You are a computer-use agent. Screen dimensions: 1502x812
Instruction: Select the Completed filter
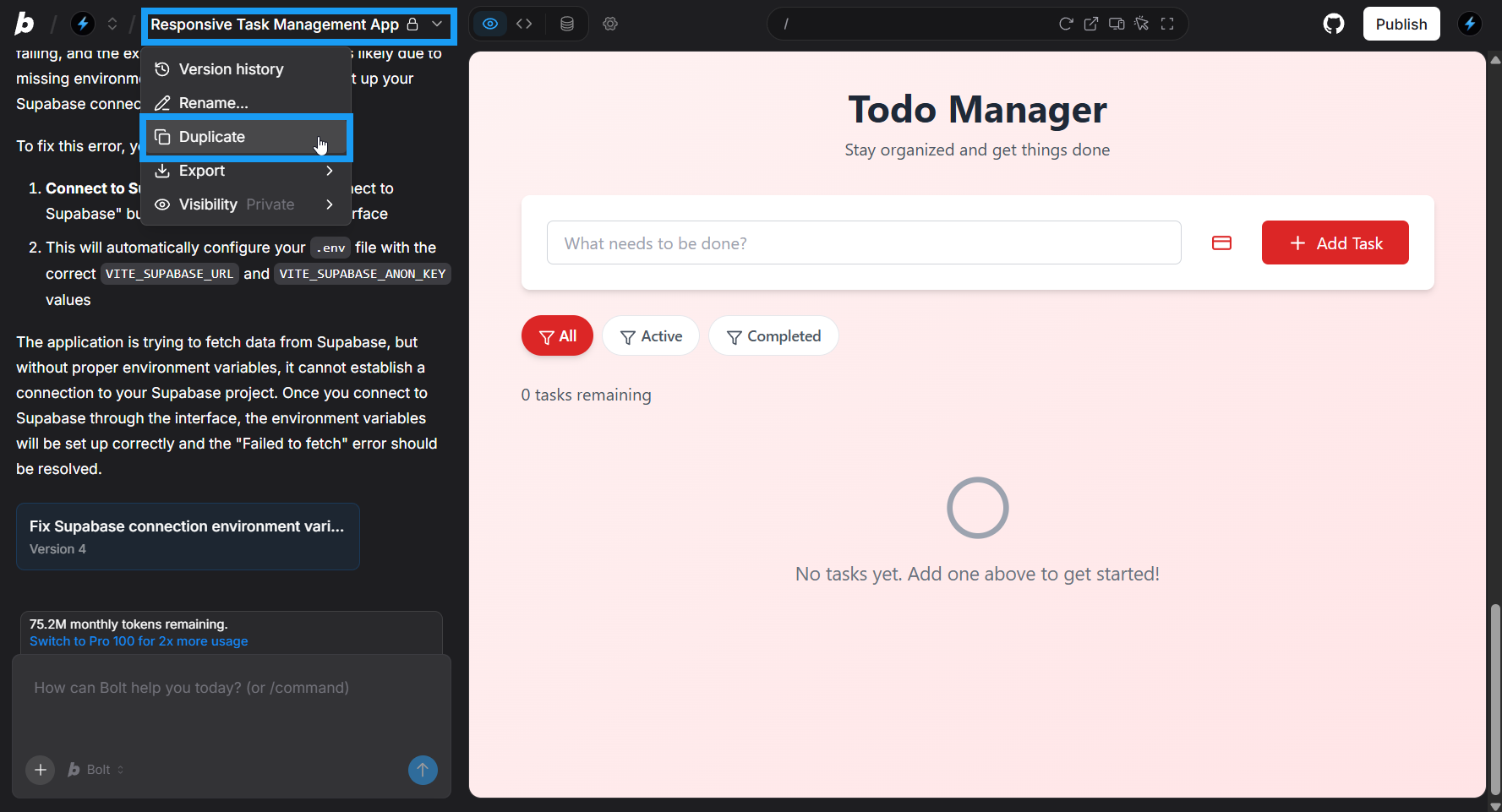pyautogui.click(x=773, y=336)
